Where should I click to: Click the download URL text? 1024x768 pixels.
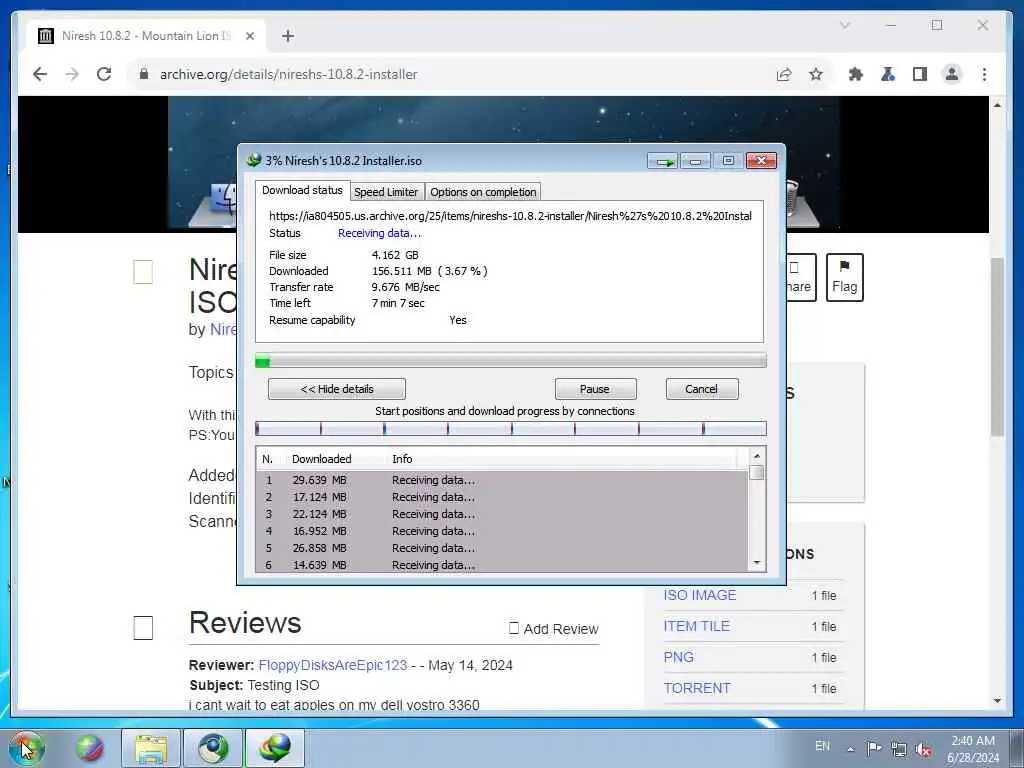pos(510,216)
